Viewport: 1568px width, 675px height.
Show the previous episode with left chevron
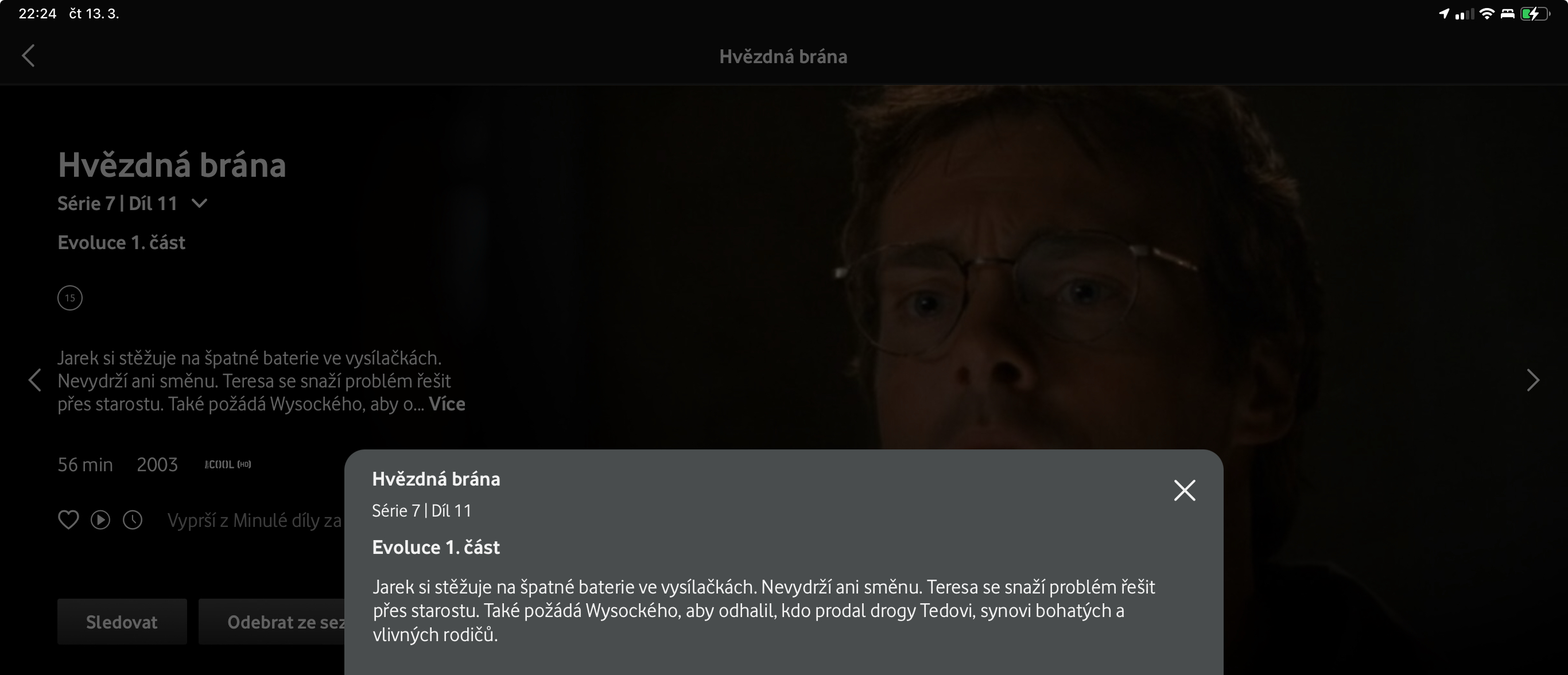(34, 381)
